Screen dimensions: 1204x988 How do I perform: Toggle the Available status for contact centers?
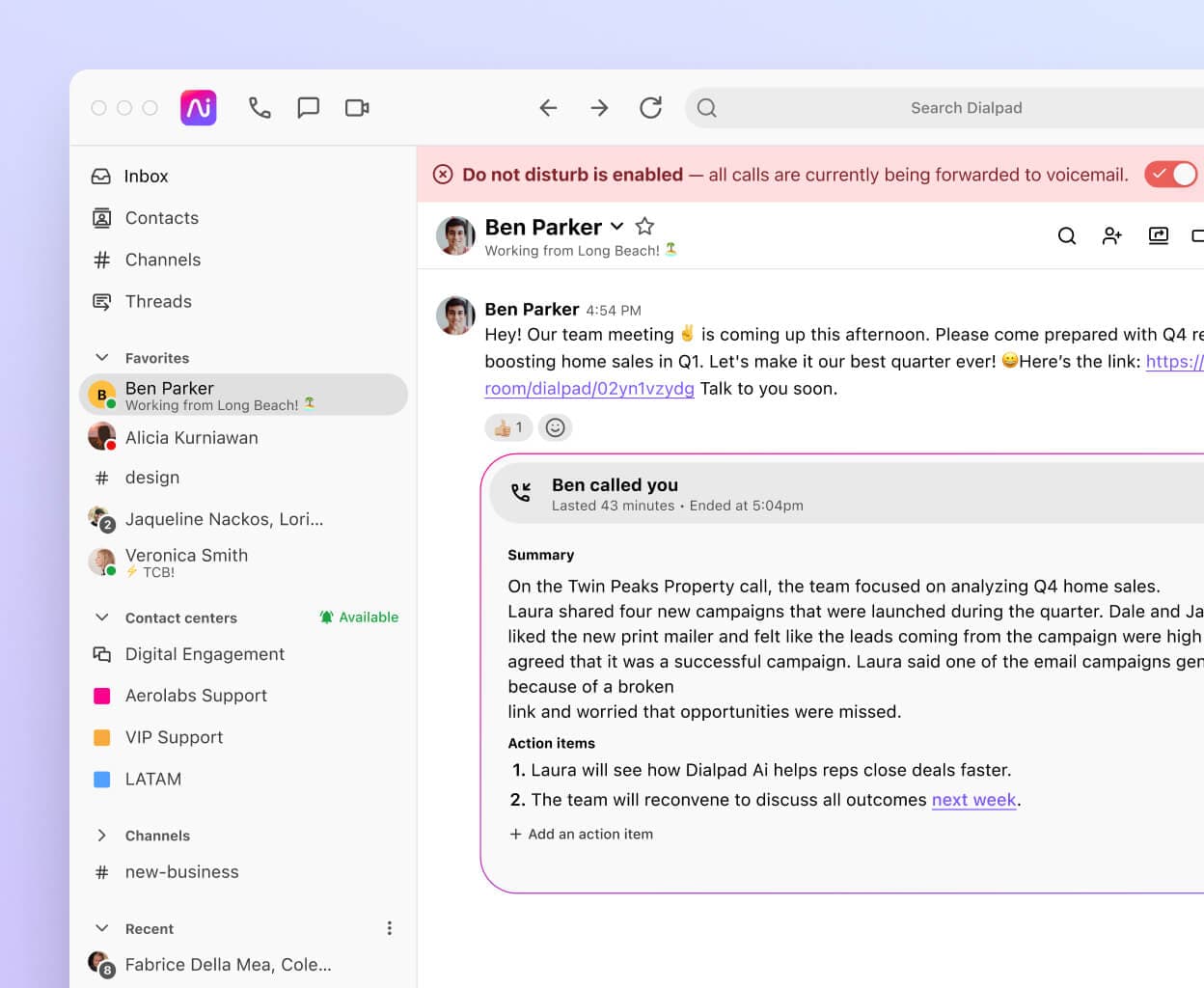[359, 617]
